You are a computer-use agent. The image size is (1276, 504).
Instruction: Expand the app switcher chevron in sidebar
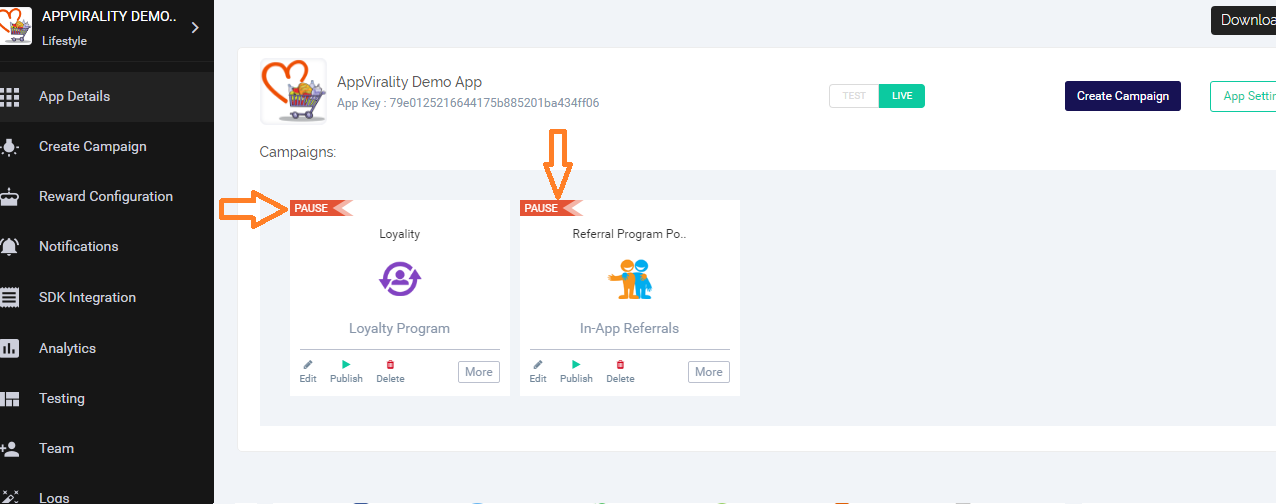coord(195,28)
